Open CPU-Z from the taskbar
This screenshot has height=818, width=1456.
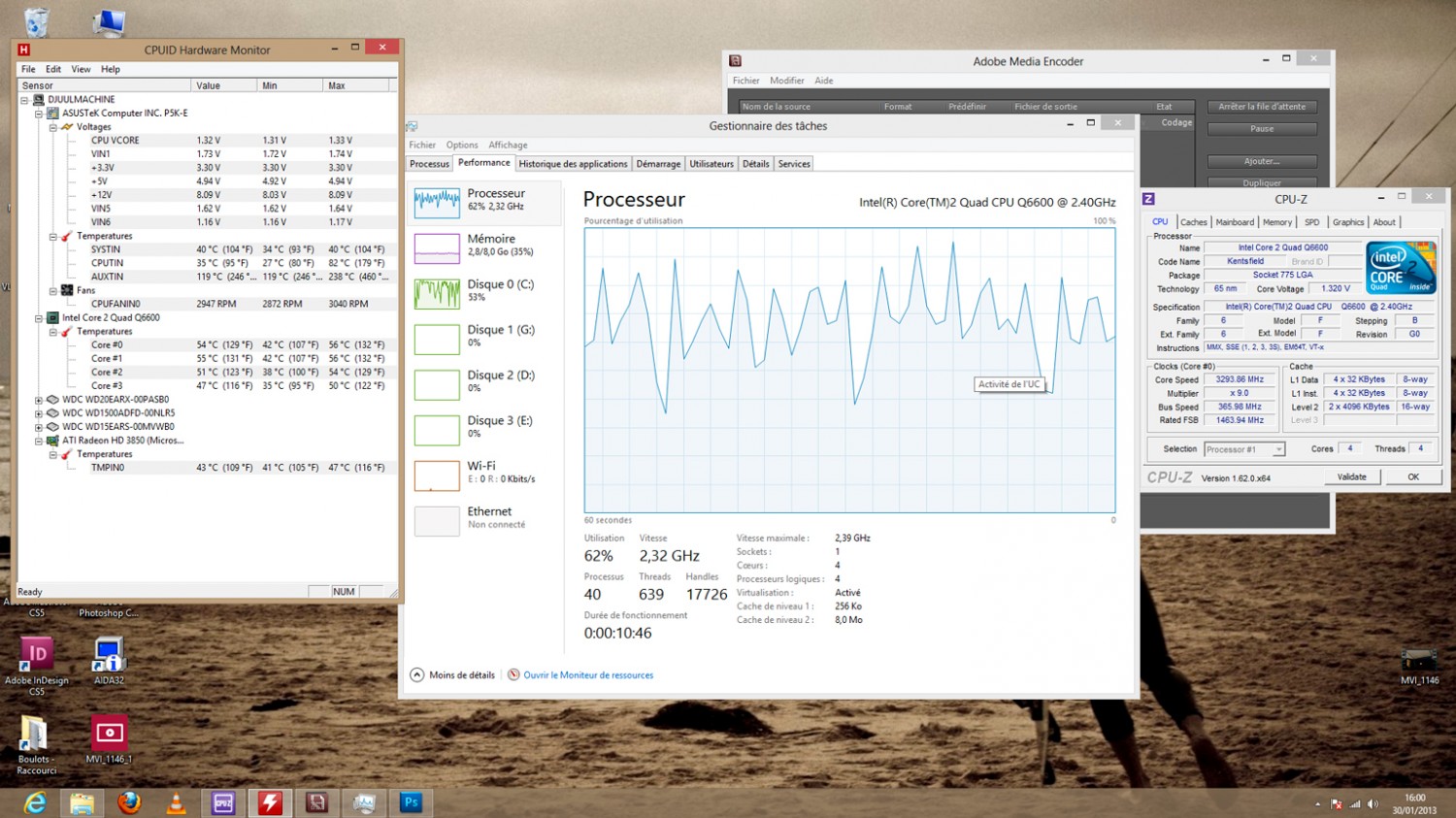point(223,802)
